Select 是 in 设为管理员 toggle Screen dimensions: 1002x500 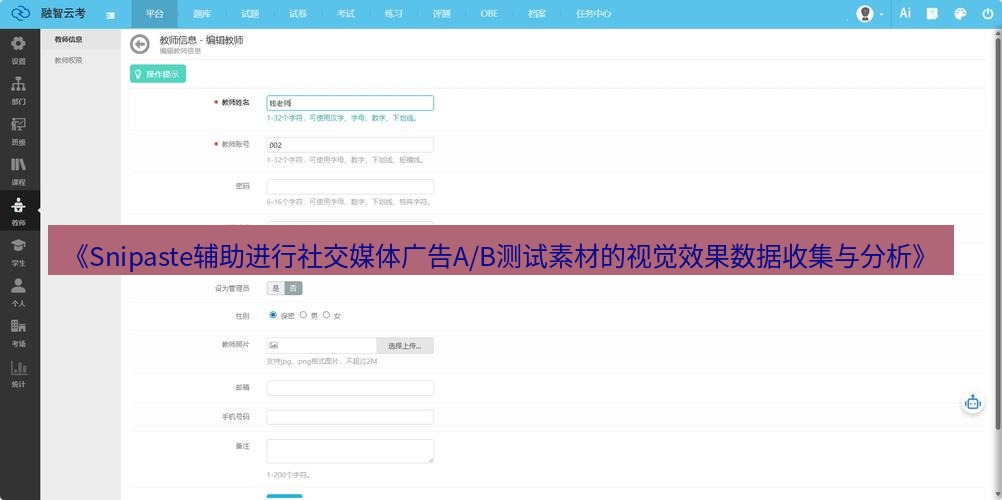tap(275, 288)
